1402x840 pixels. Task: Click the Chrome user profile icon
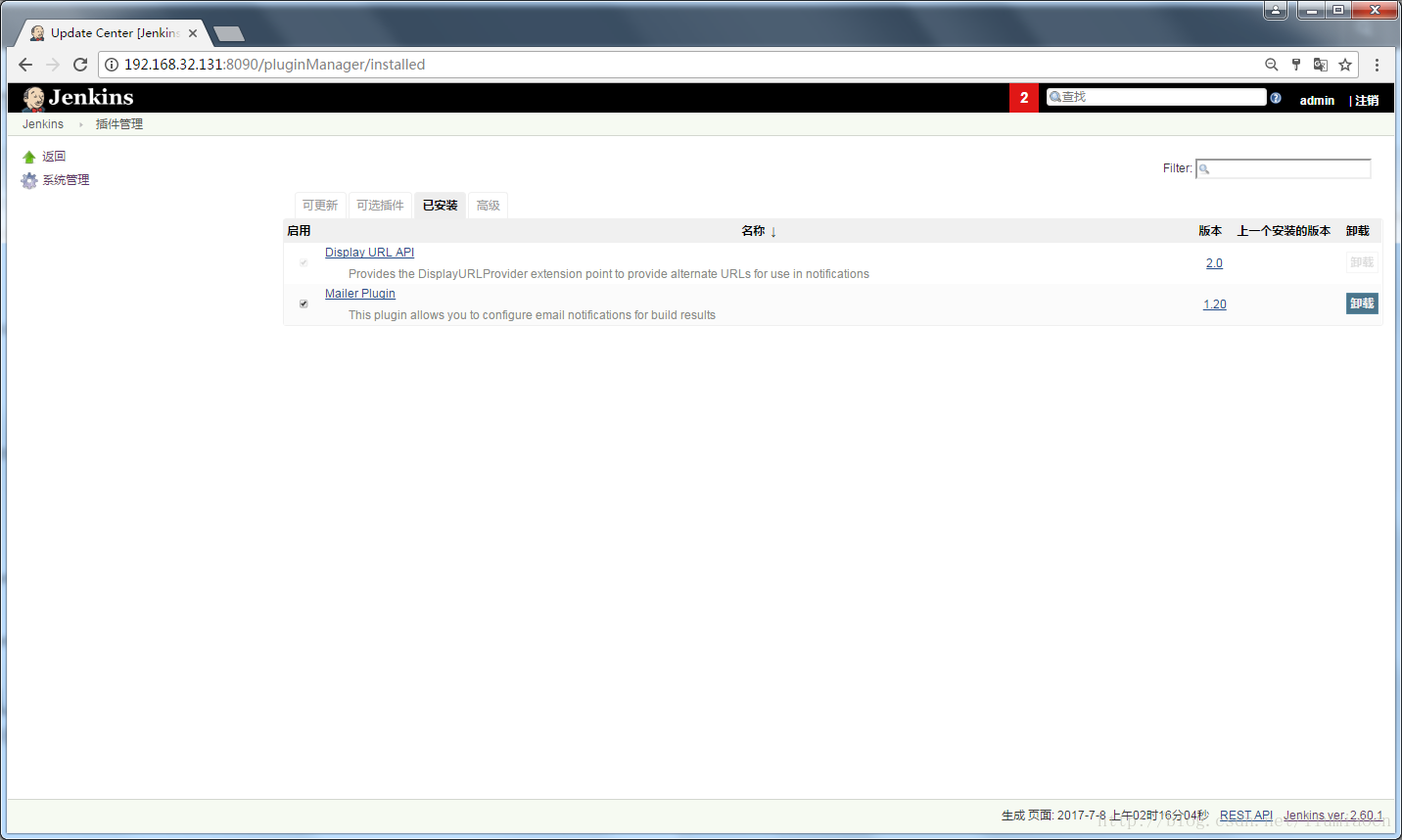[1275, 10]
